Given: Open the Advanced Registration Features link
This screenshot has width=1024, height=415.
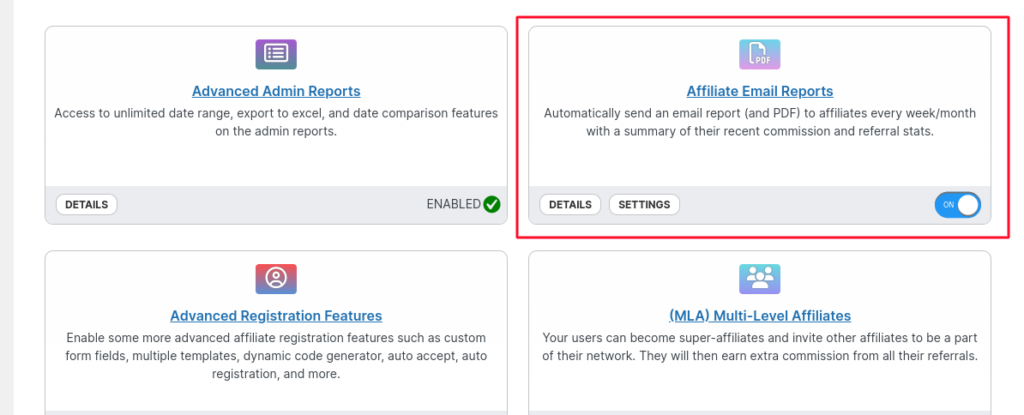Looking at the screenshot, I should pyautogui.click(x=276, y=316).
